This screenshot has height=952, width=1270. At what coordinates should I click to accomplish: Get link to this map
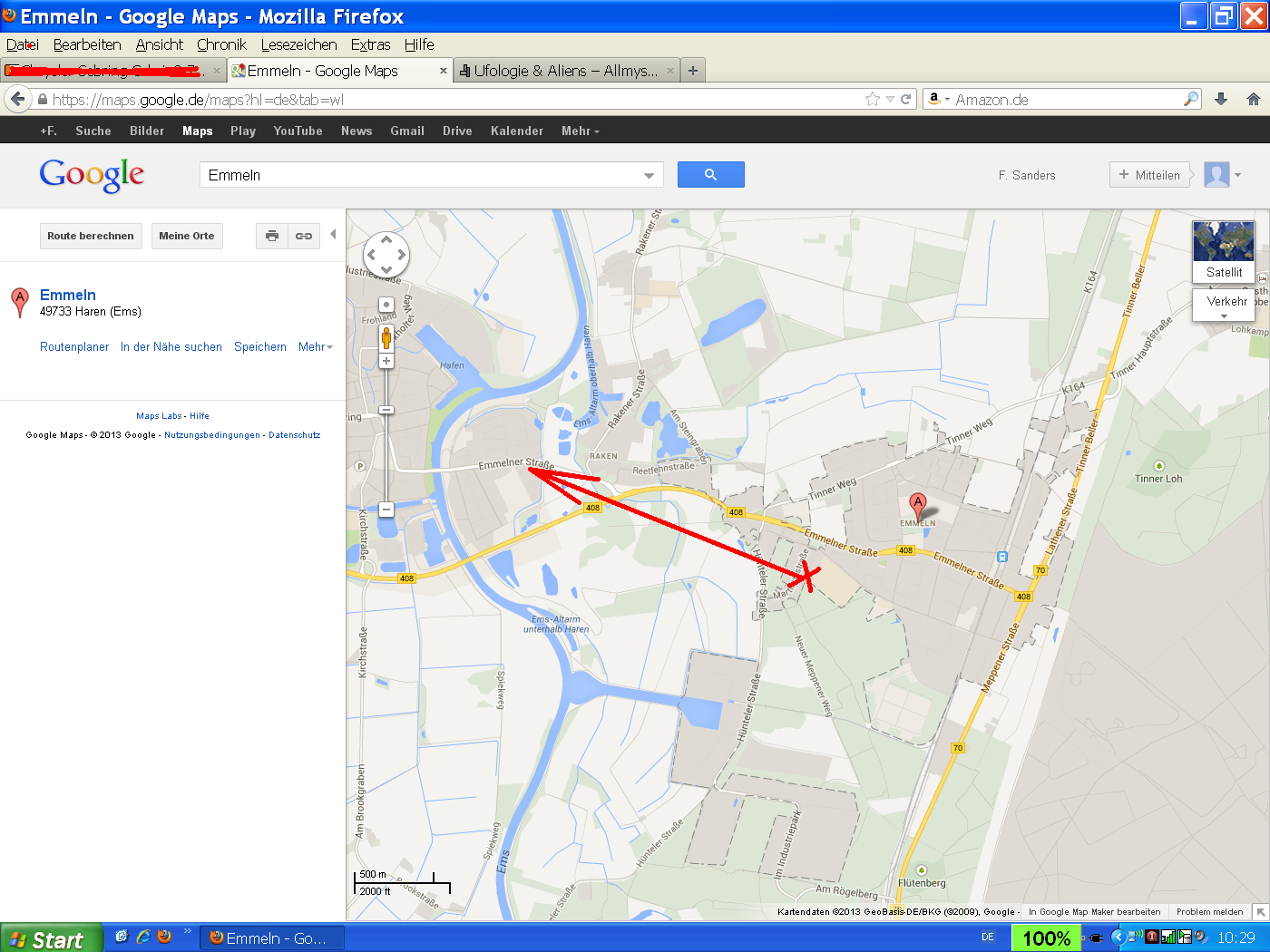click(304, 236)
